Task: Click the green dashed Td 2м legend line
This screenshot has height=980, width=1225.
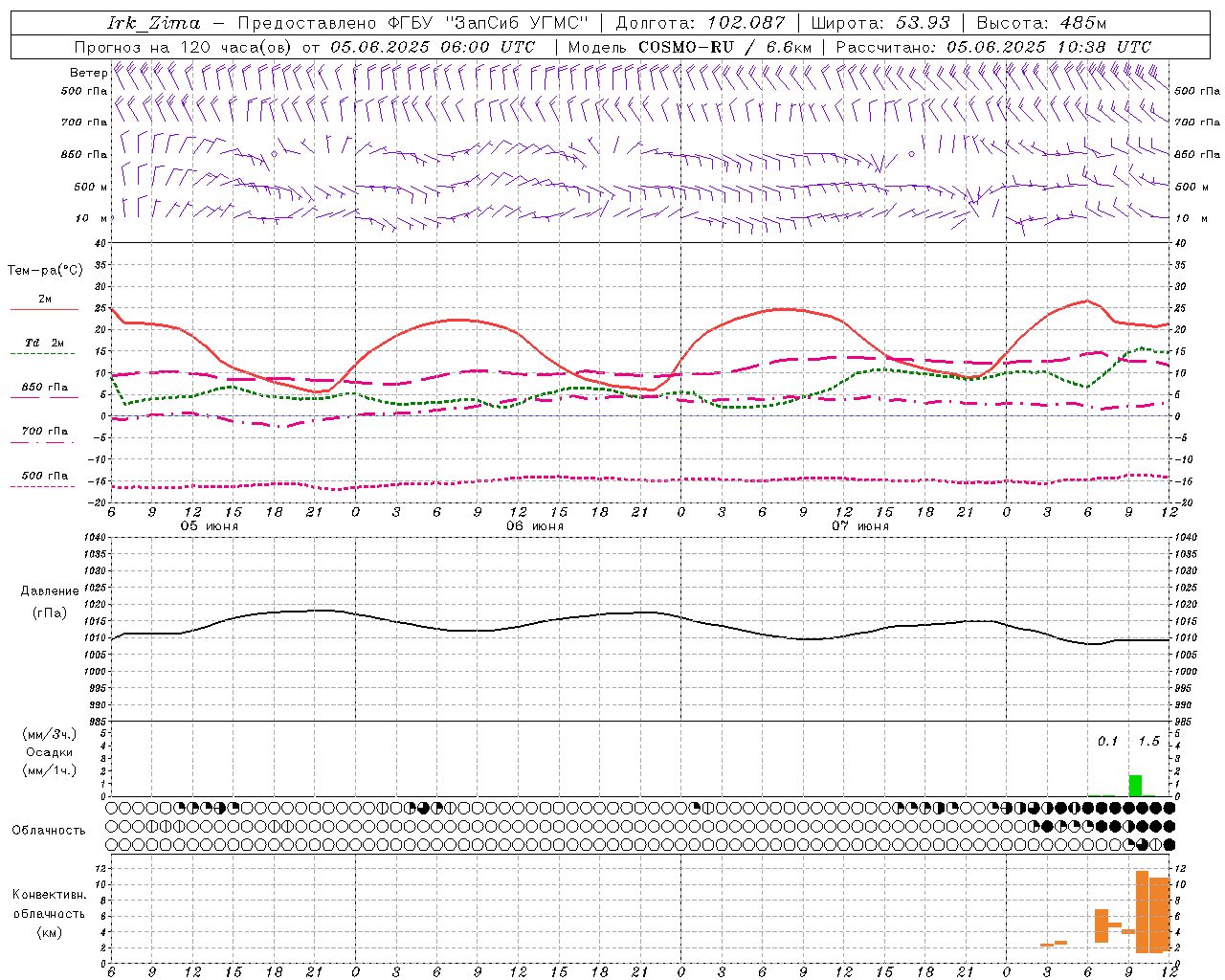Action: click(44, 354)
